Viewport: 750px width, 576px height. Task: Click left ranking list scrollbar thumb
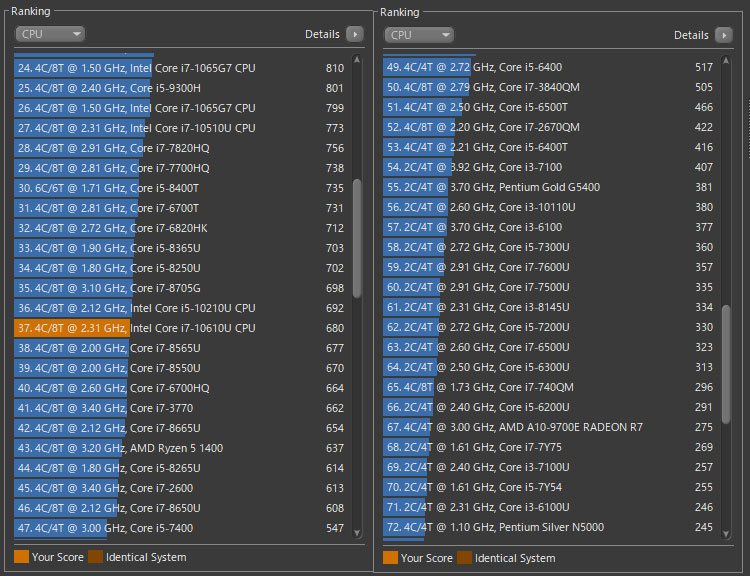click(357, 238)
